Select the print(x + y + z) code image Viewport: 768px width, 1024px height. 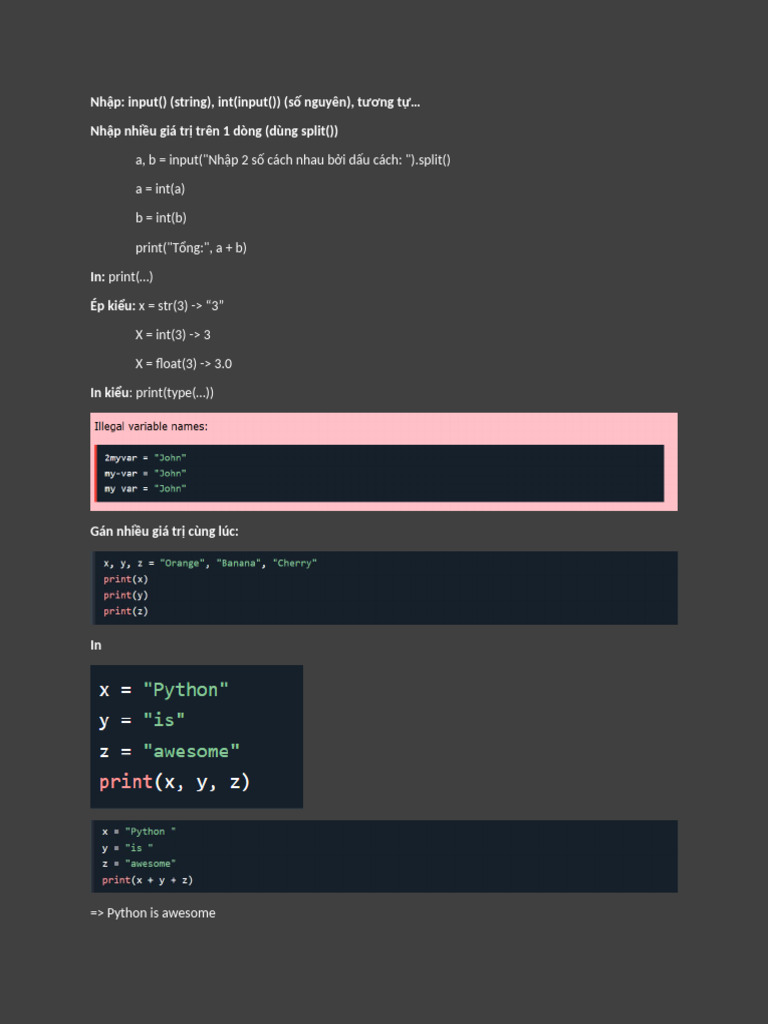[384, 856]
